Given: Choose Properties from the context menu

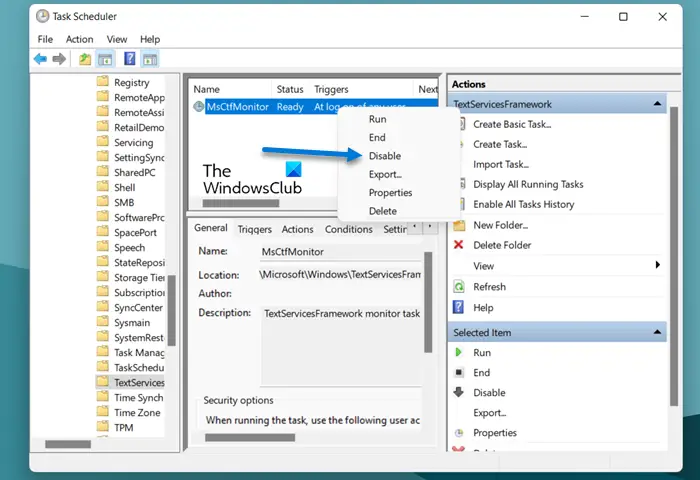Looking at the screenshot, I should click(391, 192).
